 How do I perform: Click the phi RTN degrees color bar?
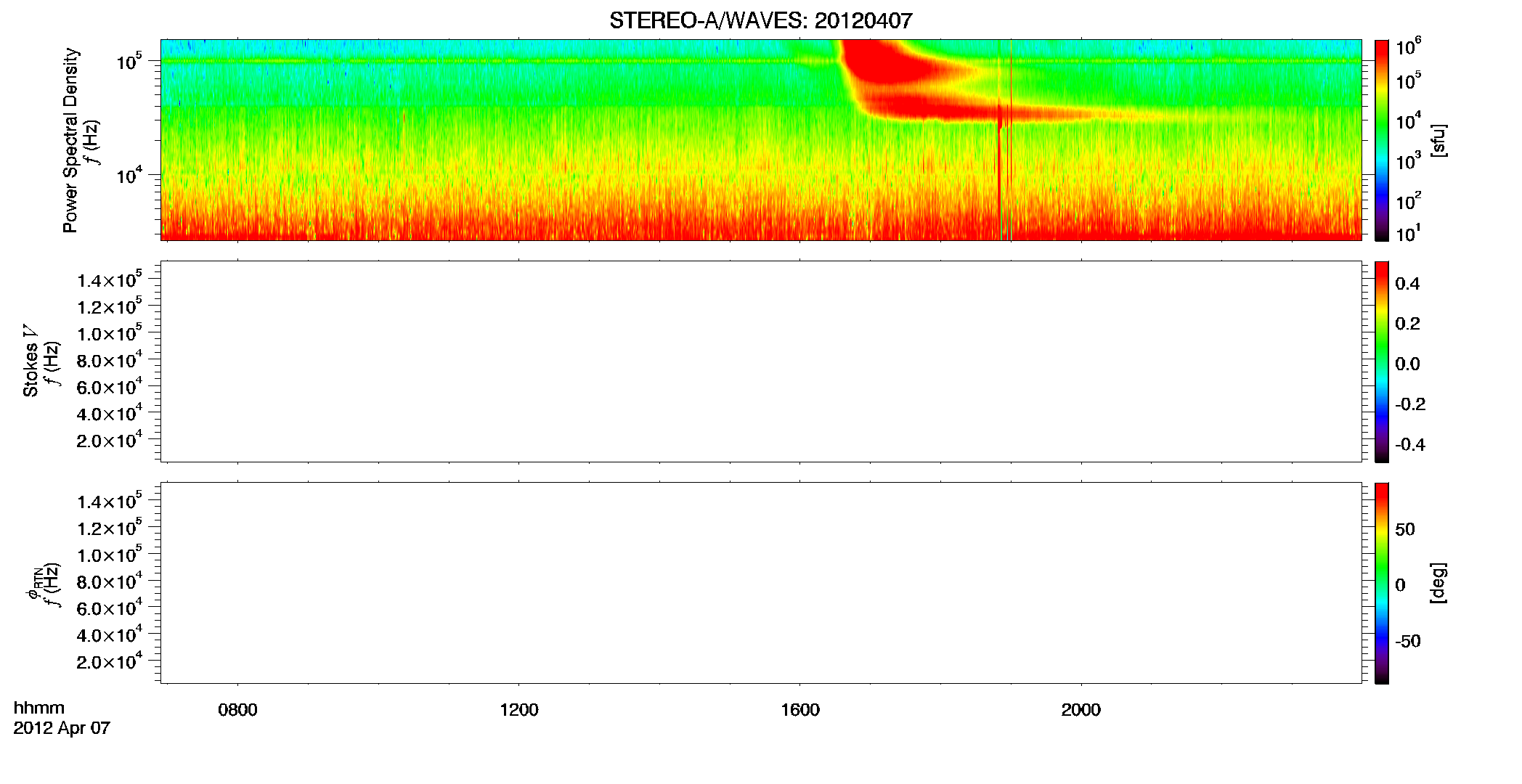[x=1381, y=583]
